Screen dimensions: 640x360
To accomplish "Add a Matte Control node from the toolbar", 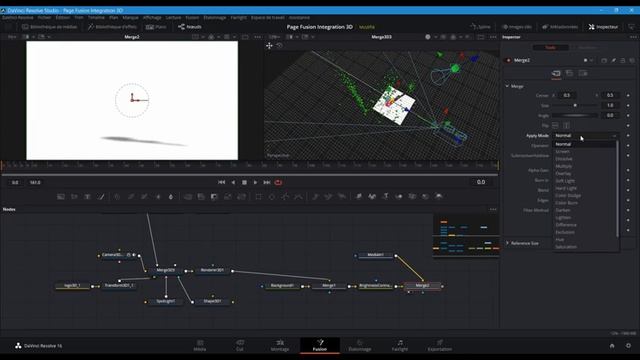I will [x=214, y=197].
